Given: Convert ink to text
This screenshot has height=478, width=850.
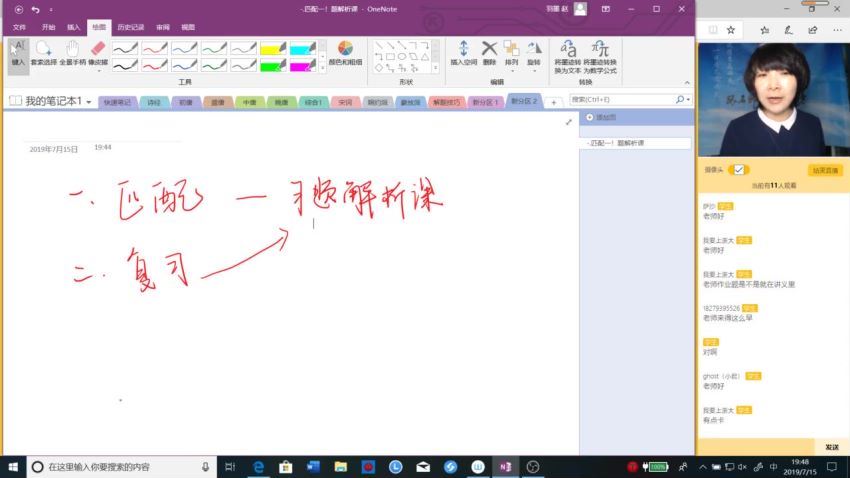Looking at the screenshot, I should (x=568, y=56).
